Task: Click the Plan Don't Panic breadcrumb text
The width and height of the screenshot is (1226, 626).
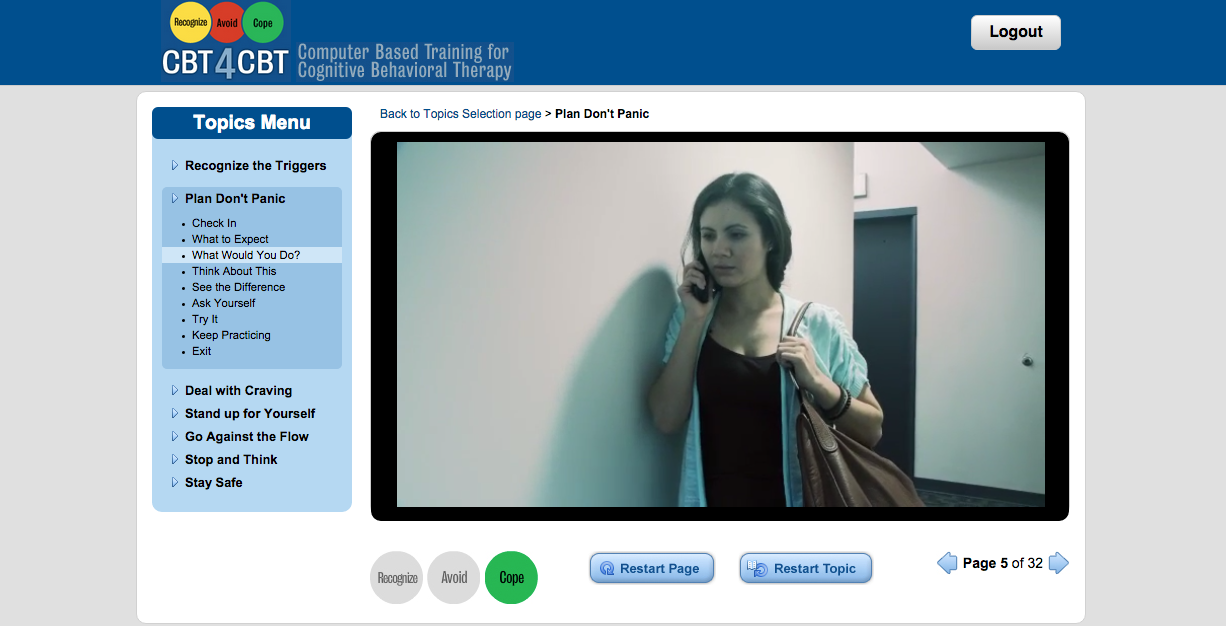Action: (x=602, y=114)
